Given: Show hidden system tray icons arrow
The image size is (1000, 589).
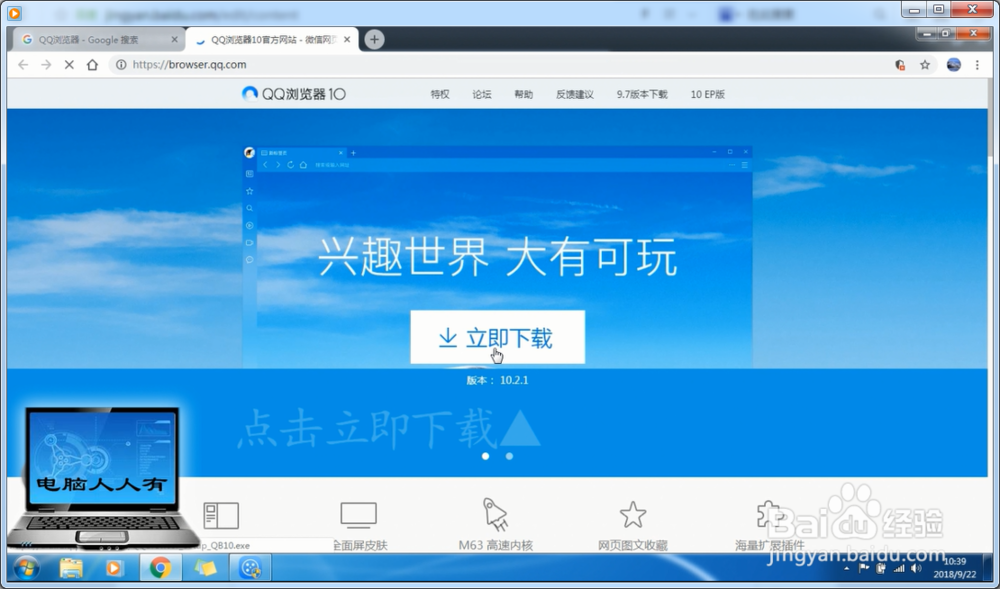Looking at the screenshot, I should [846, 569].
